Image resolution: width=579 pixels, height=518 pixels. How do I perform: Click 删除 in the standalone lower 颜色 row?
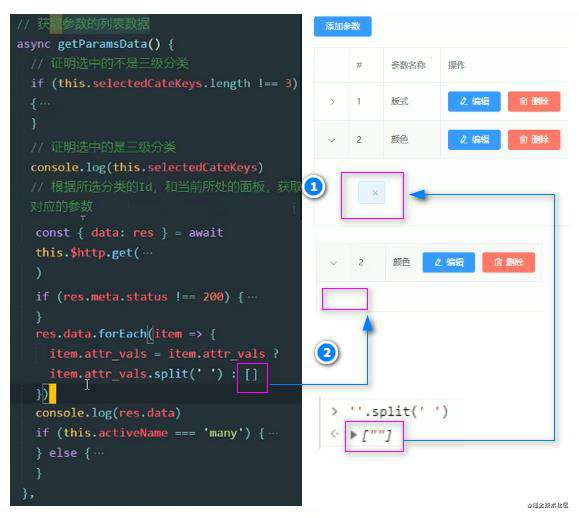coord(508,263)
